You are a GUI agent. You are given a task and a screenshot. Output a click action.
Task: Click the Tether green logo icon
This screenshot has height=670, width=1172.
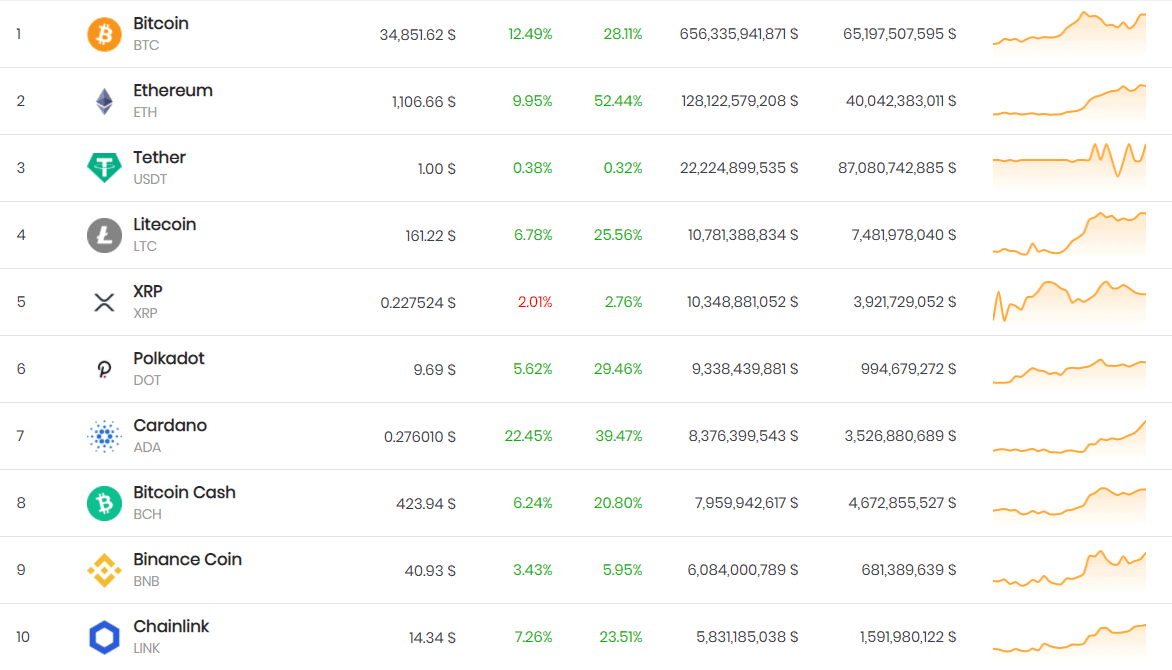[x=104, y=168]
